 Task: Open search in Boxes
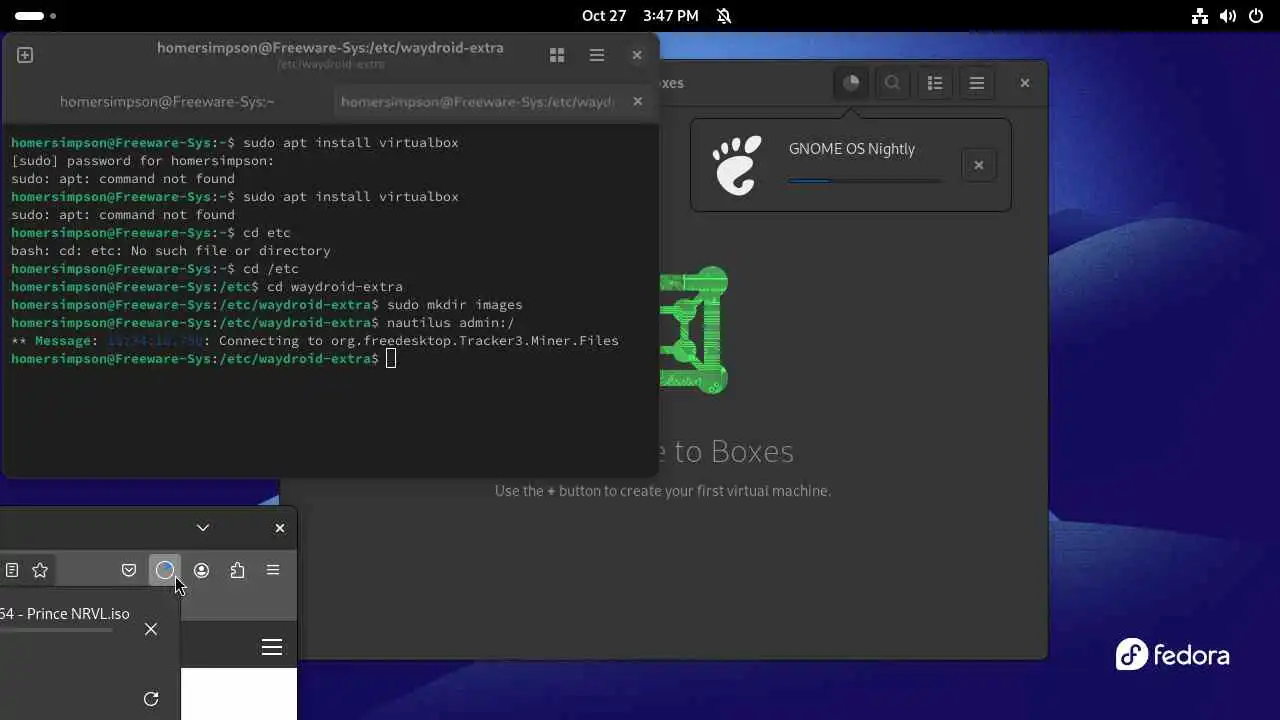[x=893, y=83]
